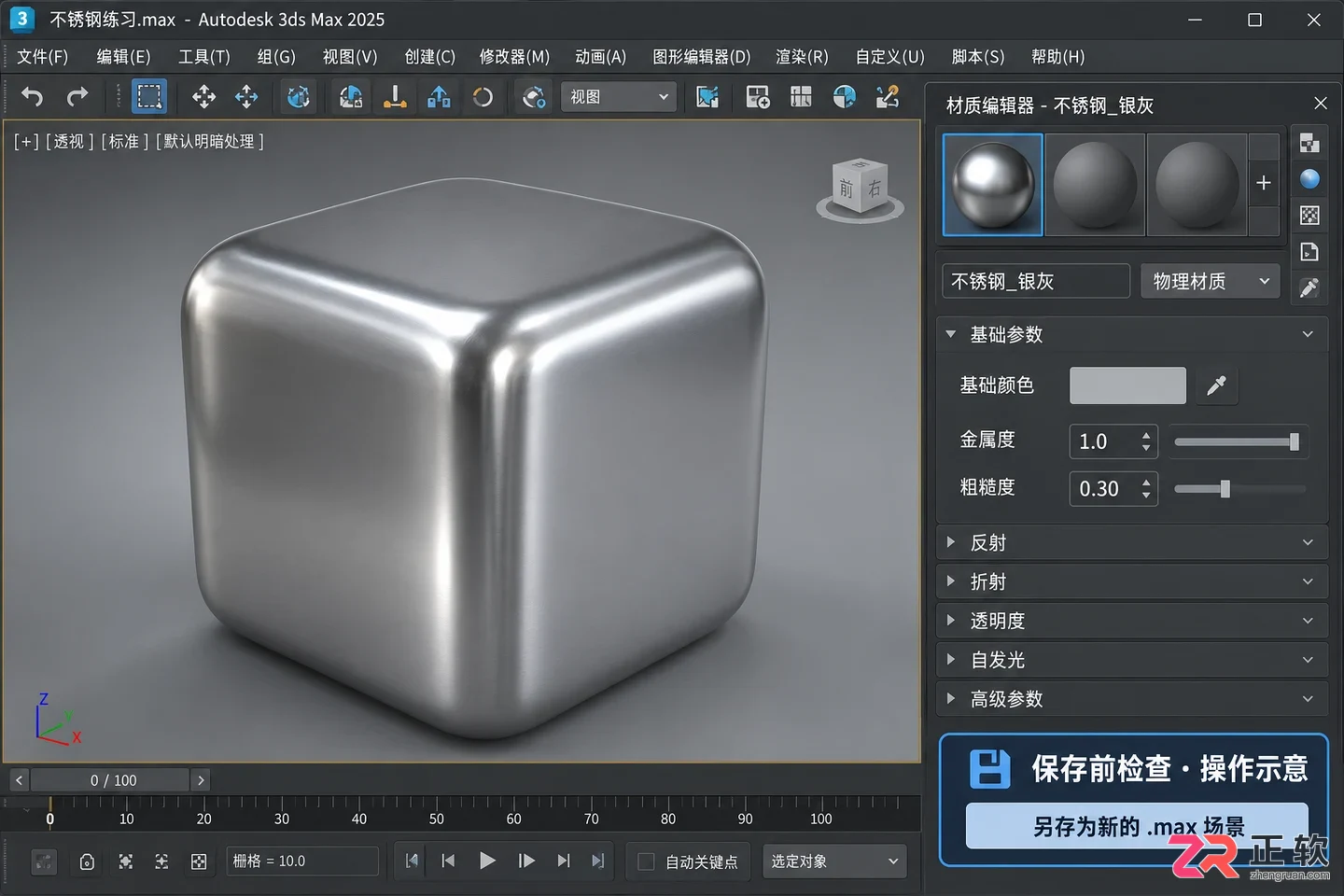Activate the rectangular selection region tool

(149, 96)
